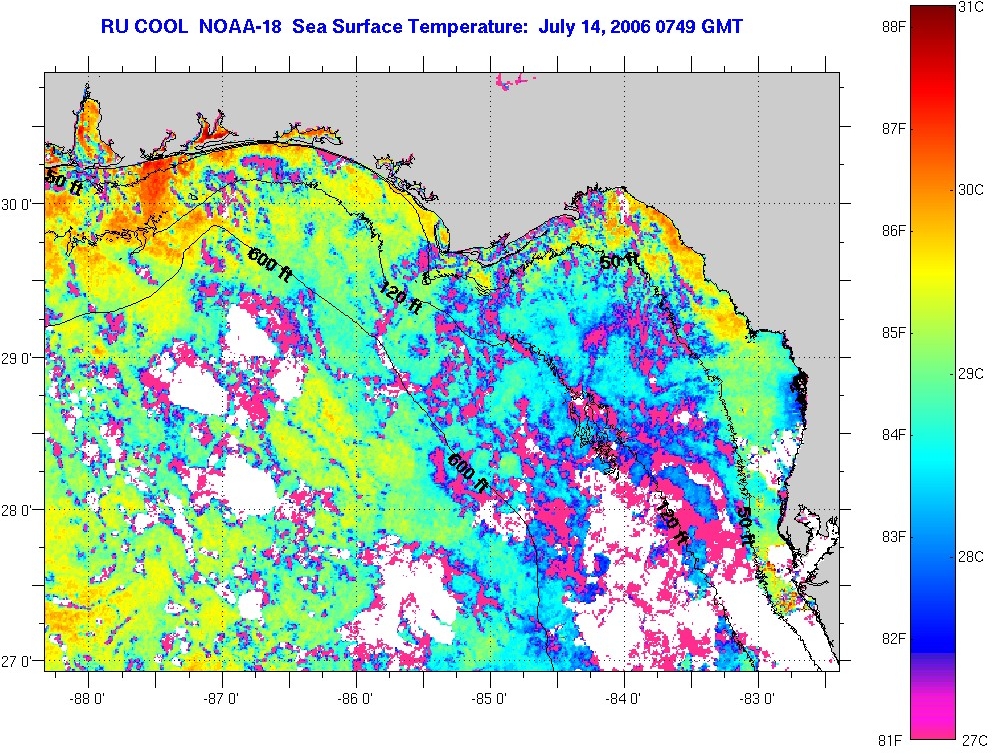Click the 28C color scale label

(972, 556)
